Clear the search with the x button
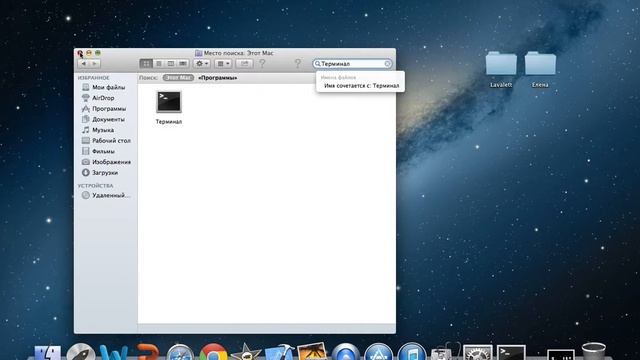The height and width of the screenshot is (360, 640). coord(387,64)
